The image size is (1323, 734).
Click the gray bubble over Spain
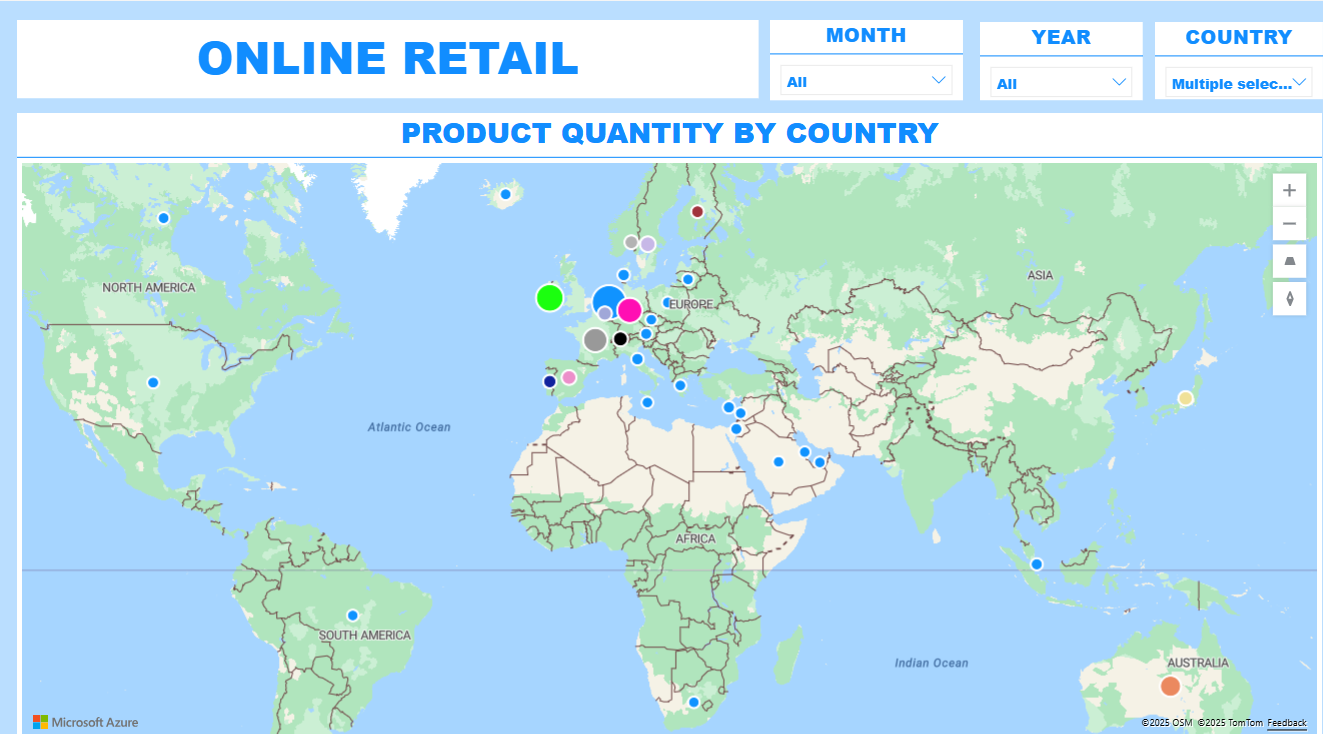click(x=595, y=340)
